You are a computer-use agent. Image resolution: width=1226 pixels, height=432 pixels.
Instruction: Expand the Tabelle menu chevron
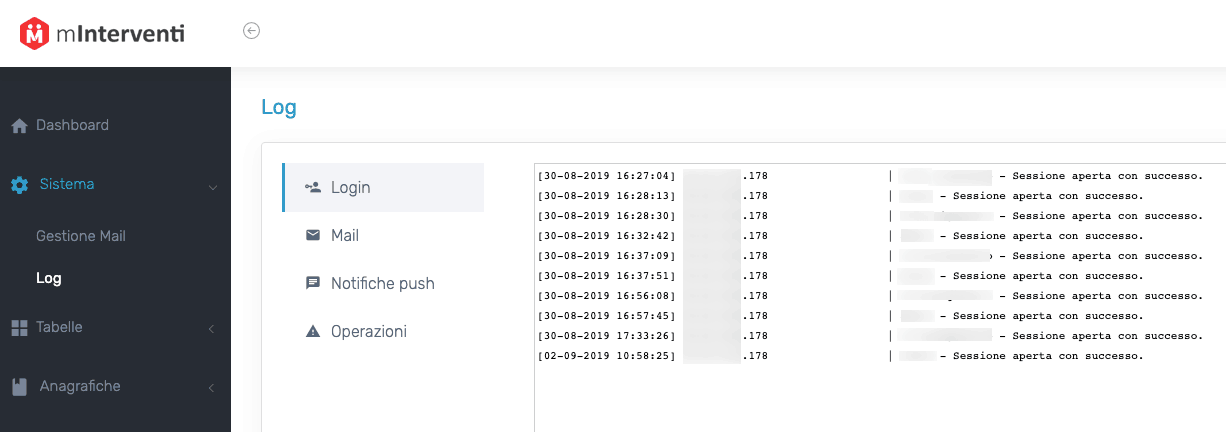tap(212, 328)
